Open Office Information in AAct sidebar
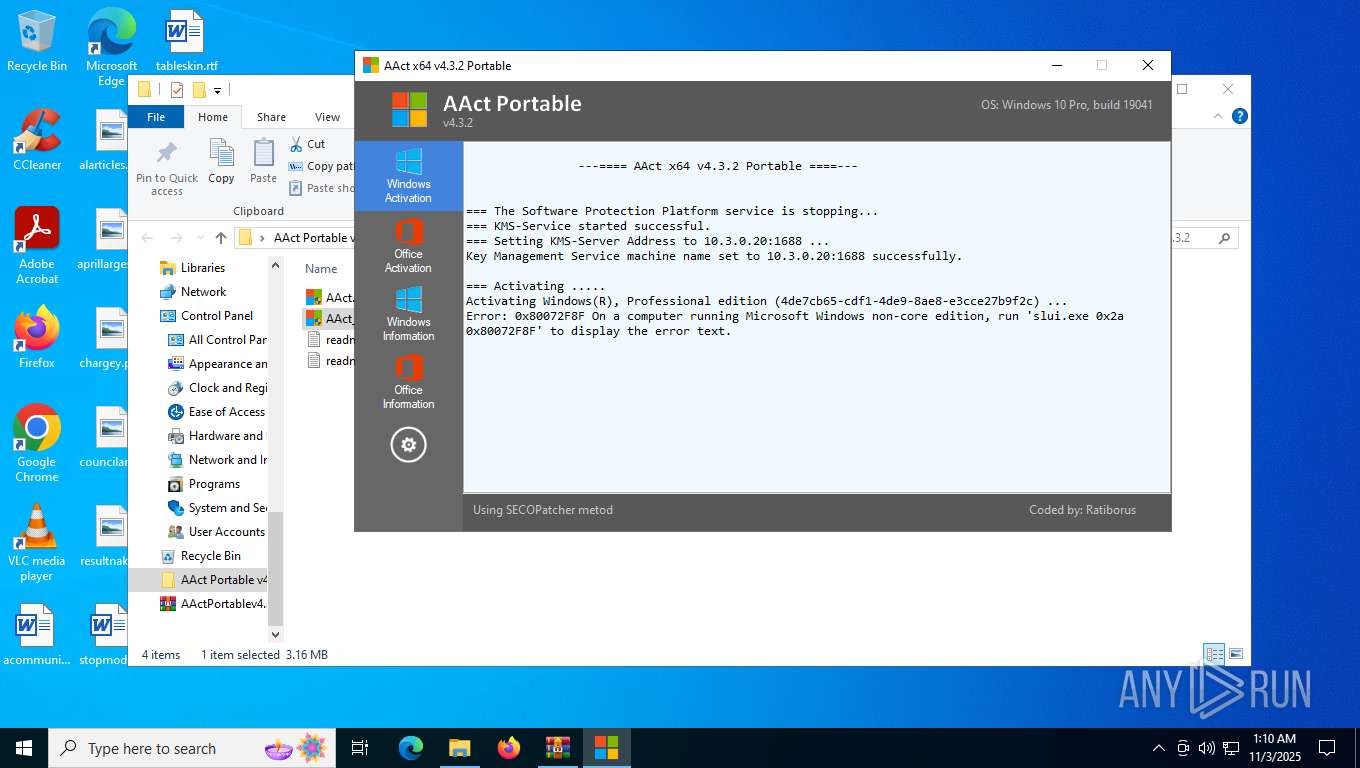Screen dimensions: 1360x768 (408, 382)
